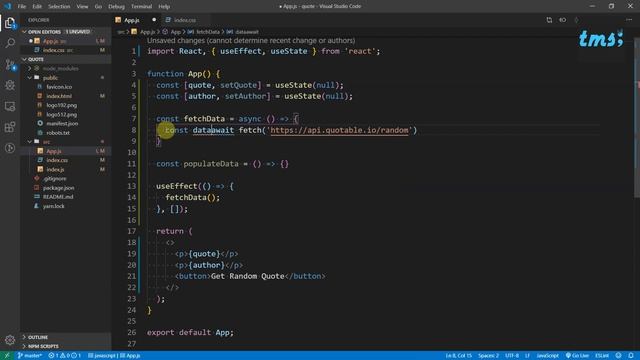Viewport: 640px width, 360px height.
Task: Open the Source Control view icon
Action: pos(10,64)
